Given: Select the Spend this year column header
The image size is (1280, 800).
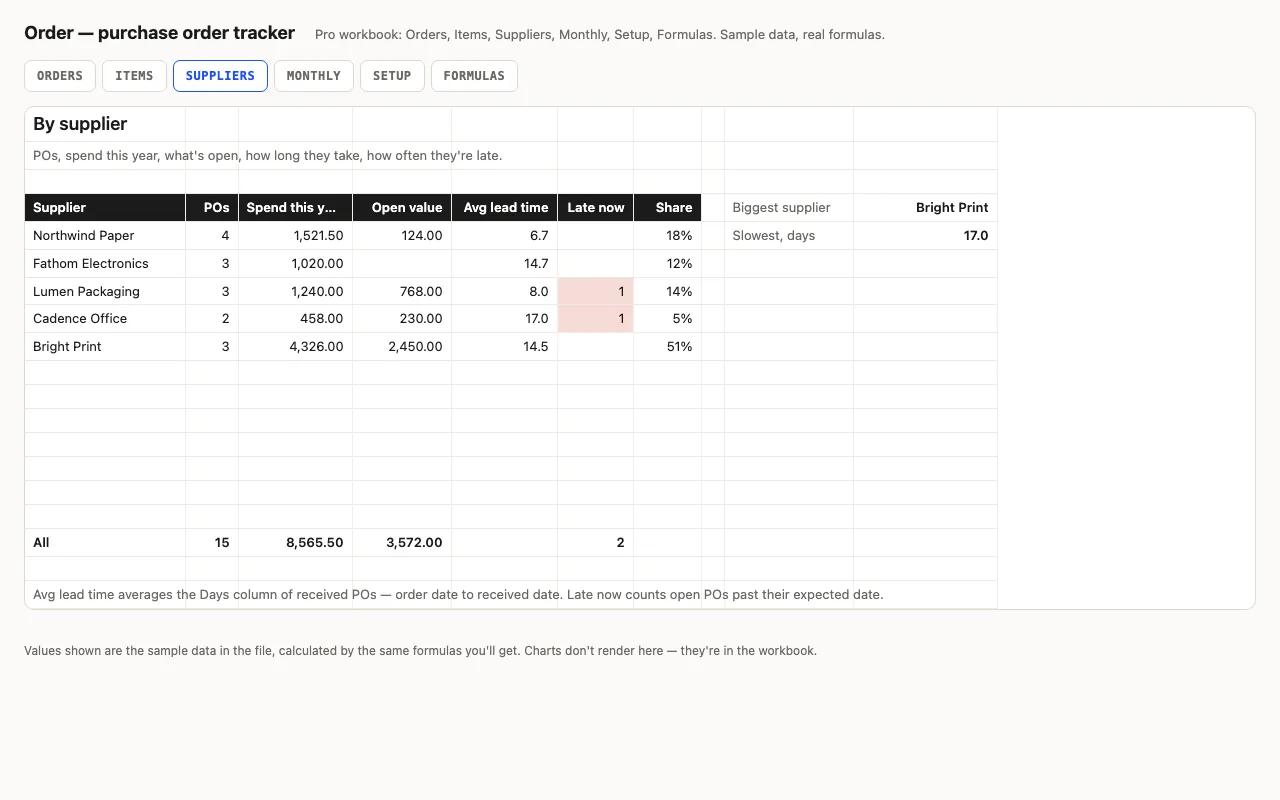Looking at the screenshot, I should coord(295,208).
